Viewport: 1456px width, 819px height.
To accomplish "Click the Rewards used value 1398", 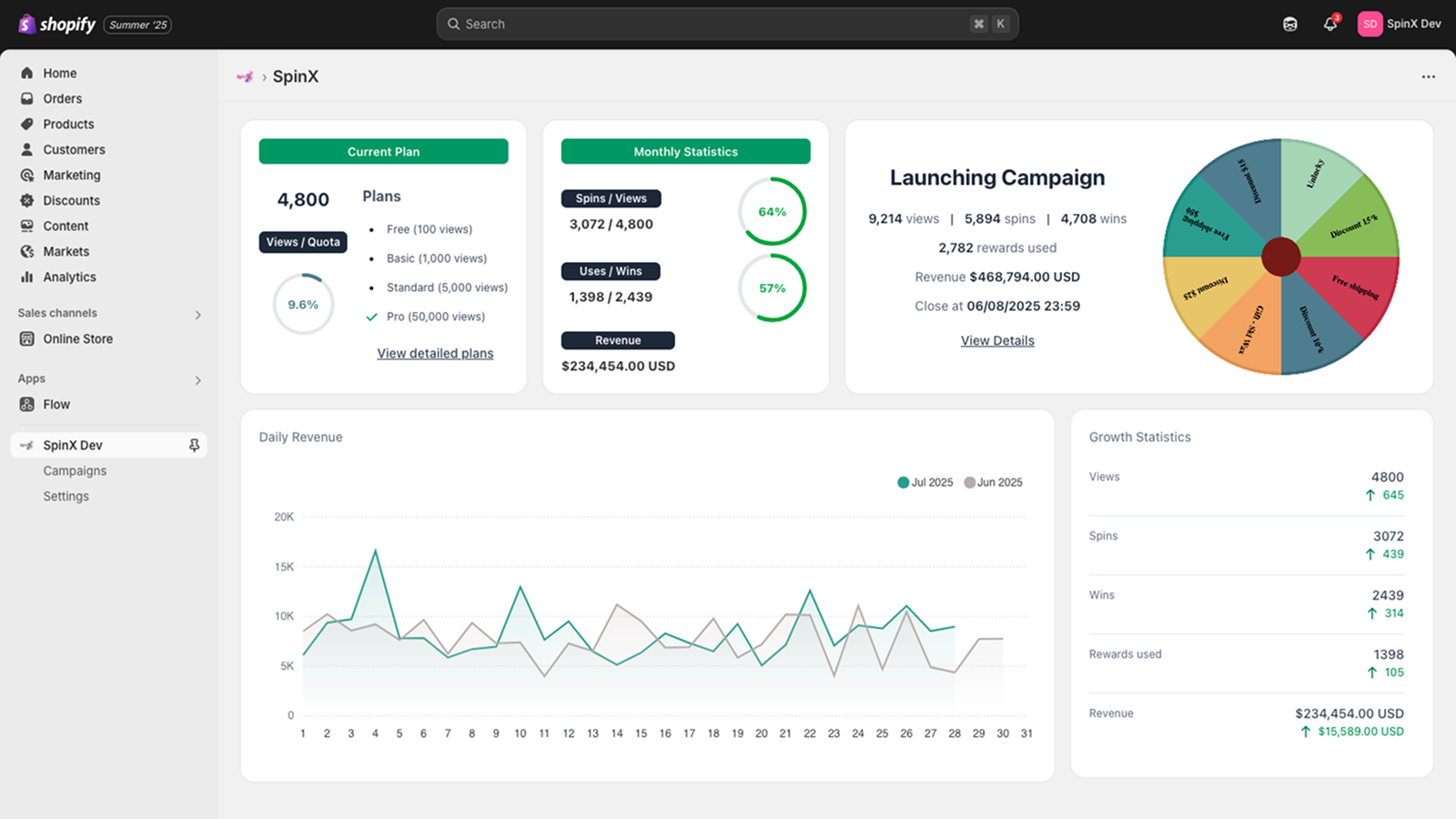I will click(1389, 654).
